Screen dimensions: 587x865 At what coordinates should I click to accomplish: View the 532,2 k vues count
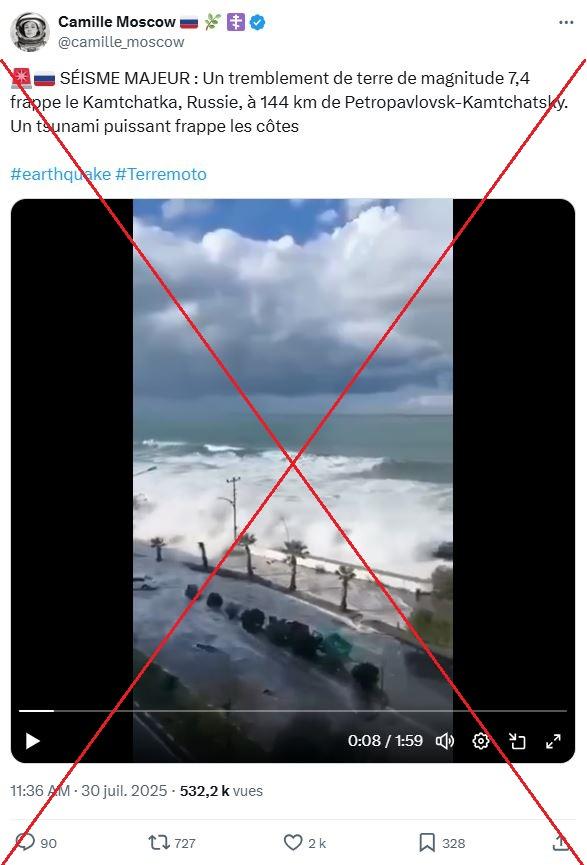(221, 791)
